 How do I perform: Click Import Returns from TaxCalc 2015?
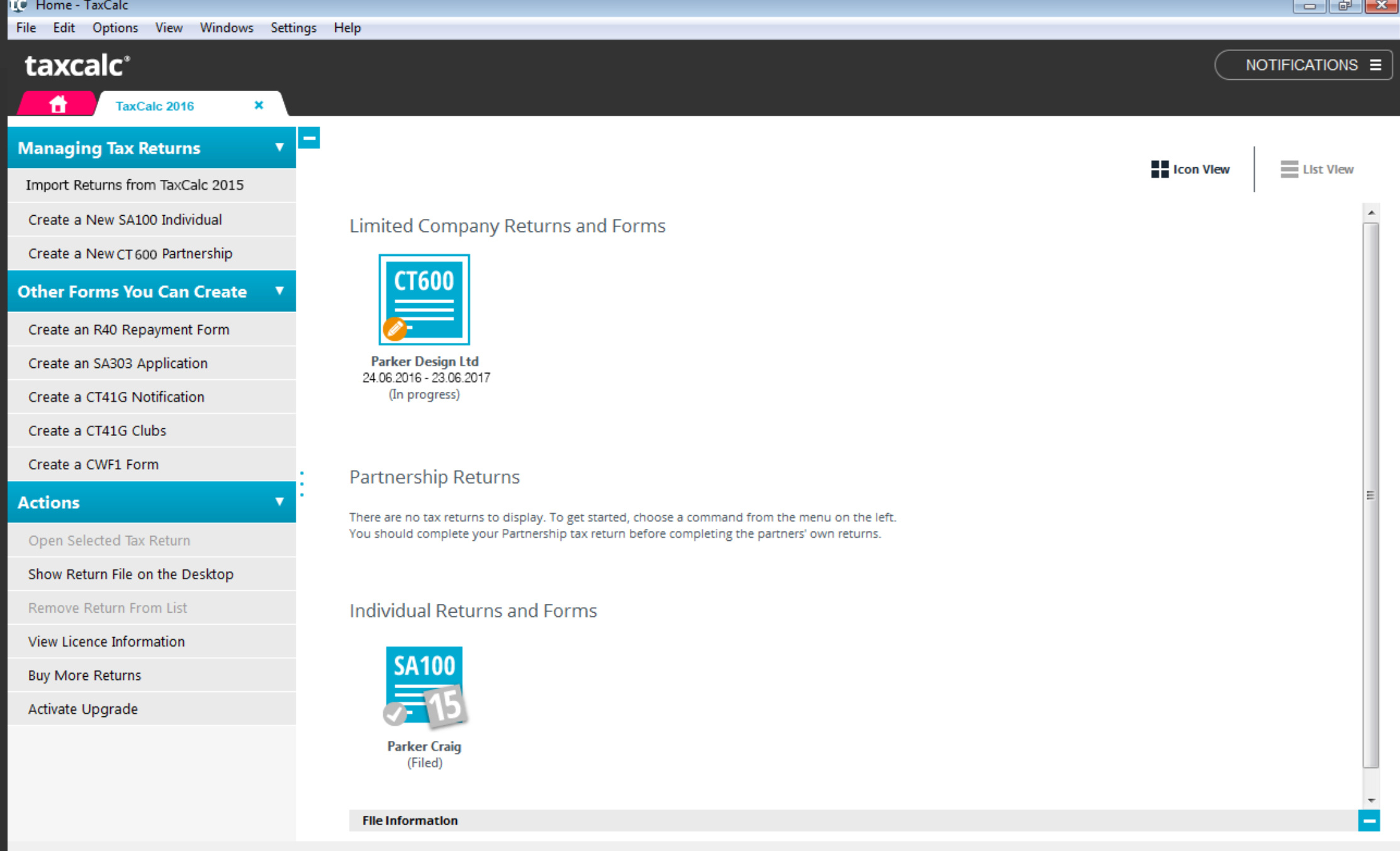(x=152, y=185)
